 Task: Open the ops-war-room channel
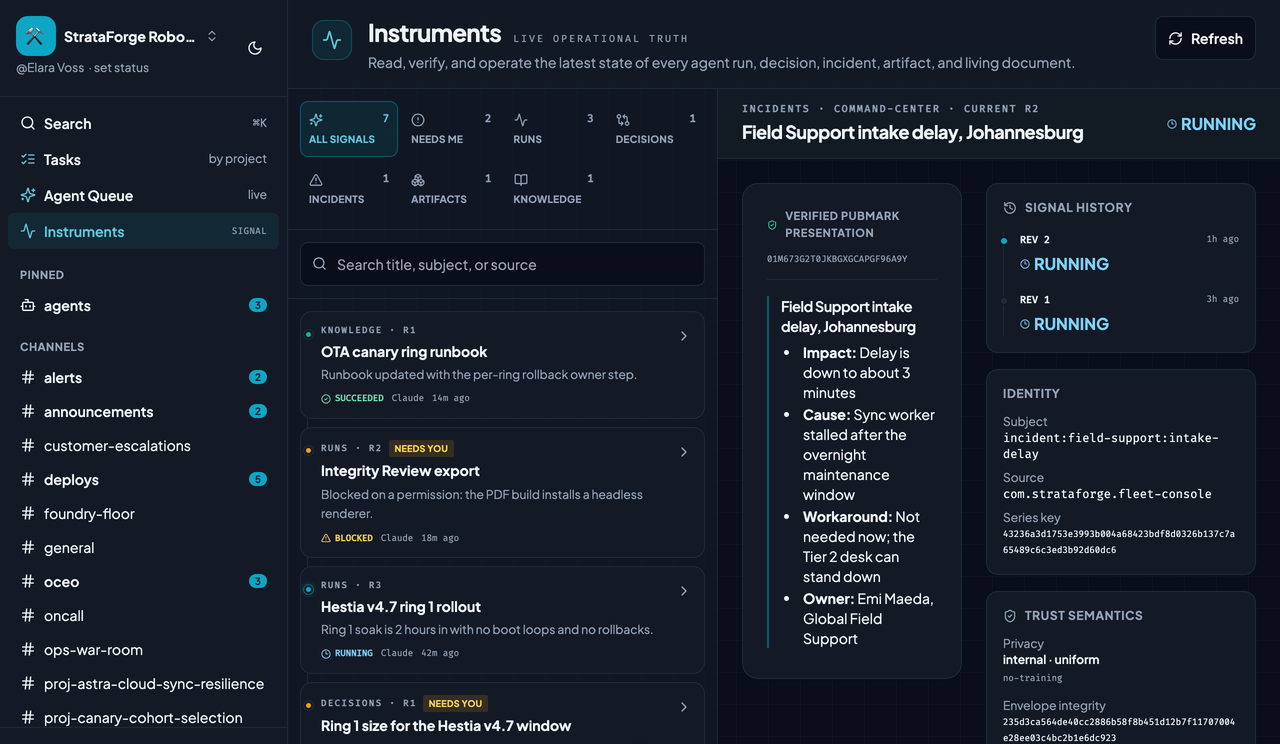143,650
